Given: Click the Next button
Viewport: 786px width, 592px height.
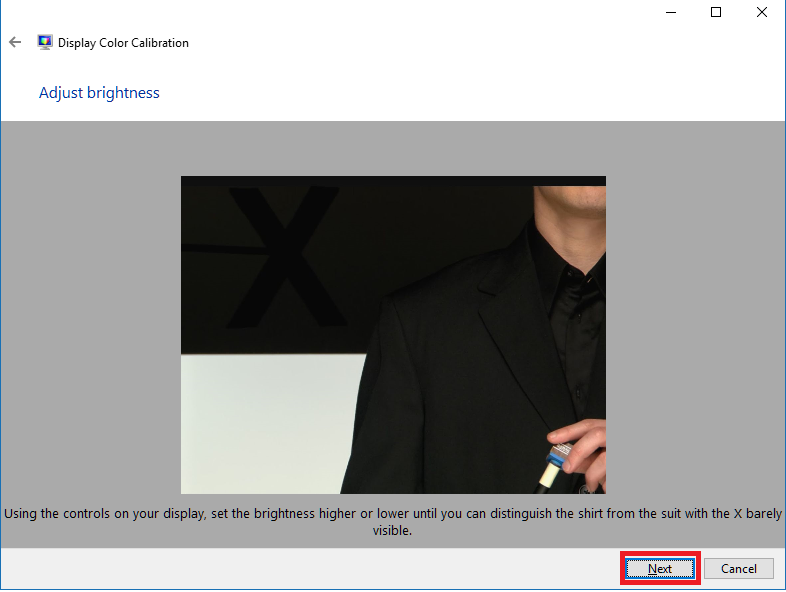Looking at the screenshot, I should 660,568.
